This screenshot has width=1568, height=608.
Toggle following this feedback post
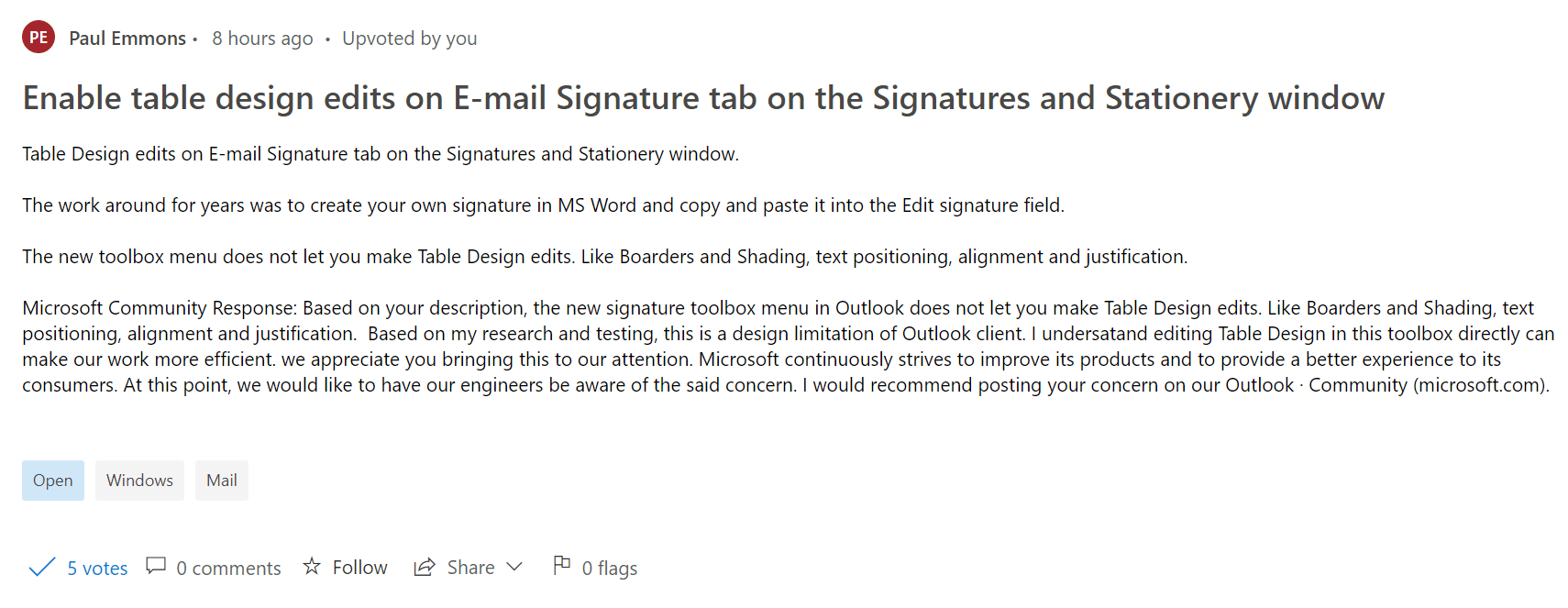[359, 567]
